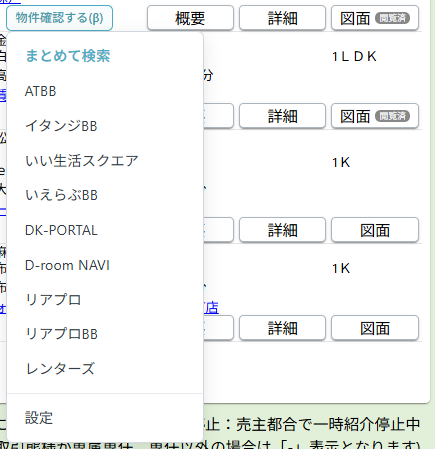Image resolution: width=435 pixels, height=449 pixels.
Task: Open 詳細 button next to 概要
Action: (282, 18)
